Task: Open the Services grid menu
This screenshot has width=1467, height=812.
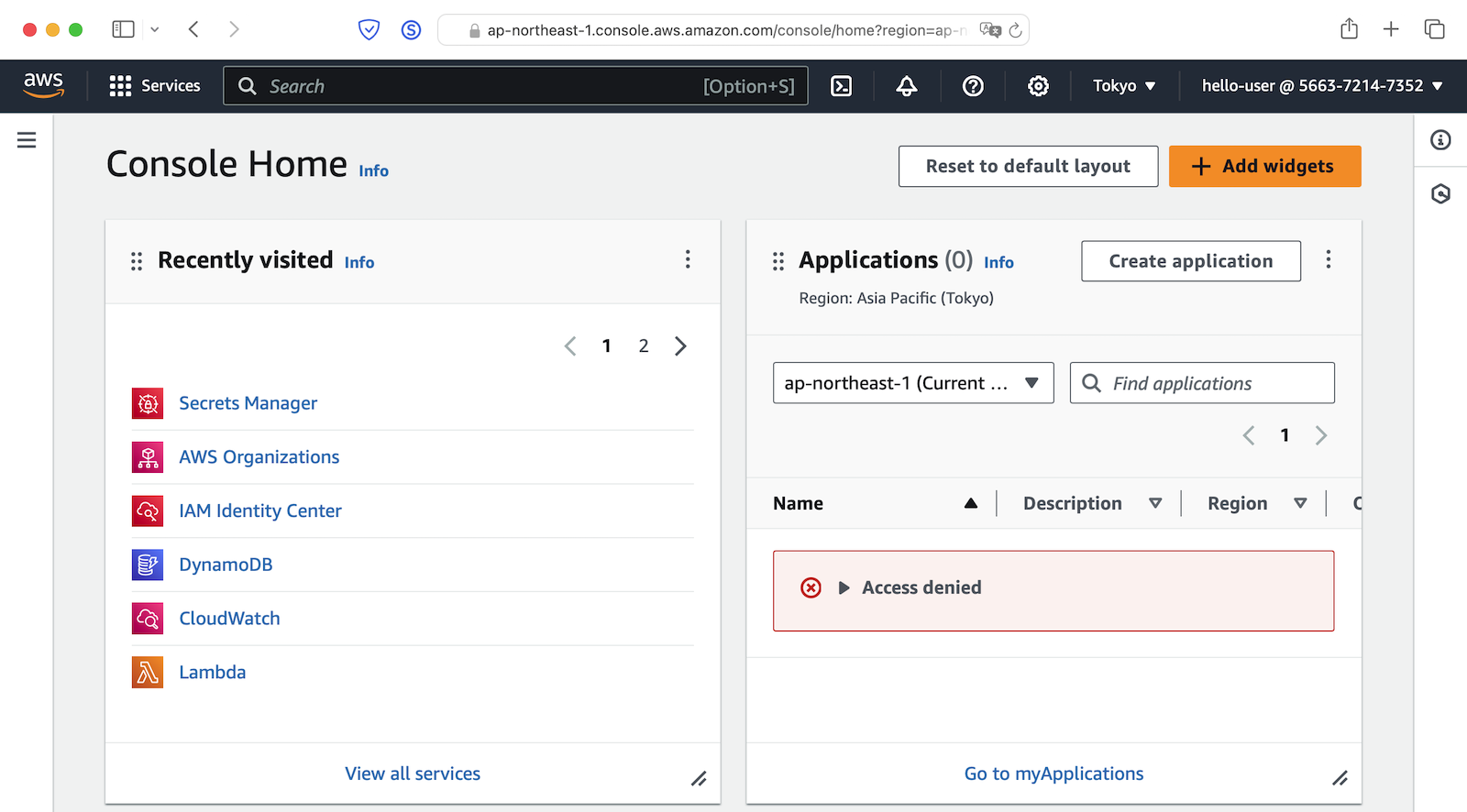Action: (154, 86)
